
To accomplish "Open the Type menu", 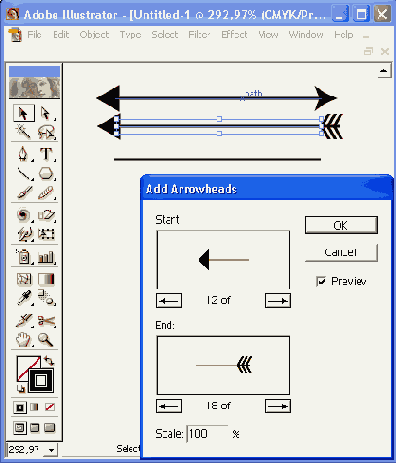I will [130, 35].
